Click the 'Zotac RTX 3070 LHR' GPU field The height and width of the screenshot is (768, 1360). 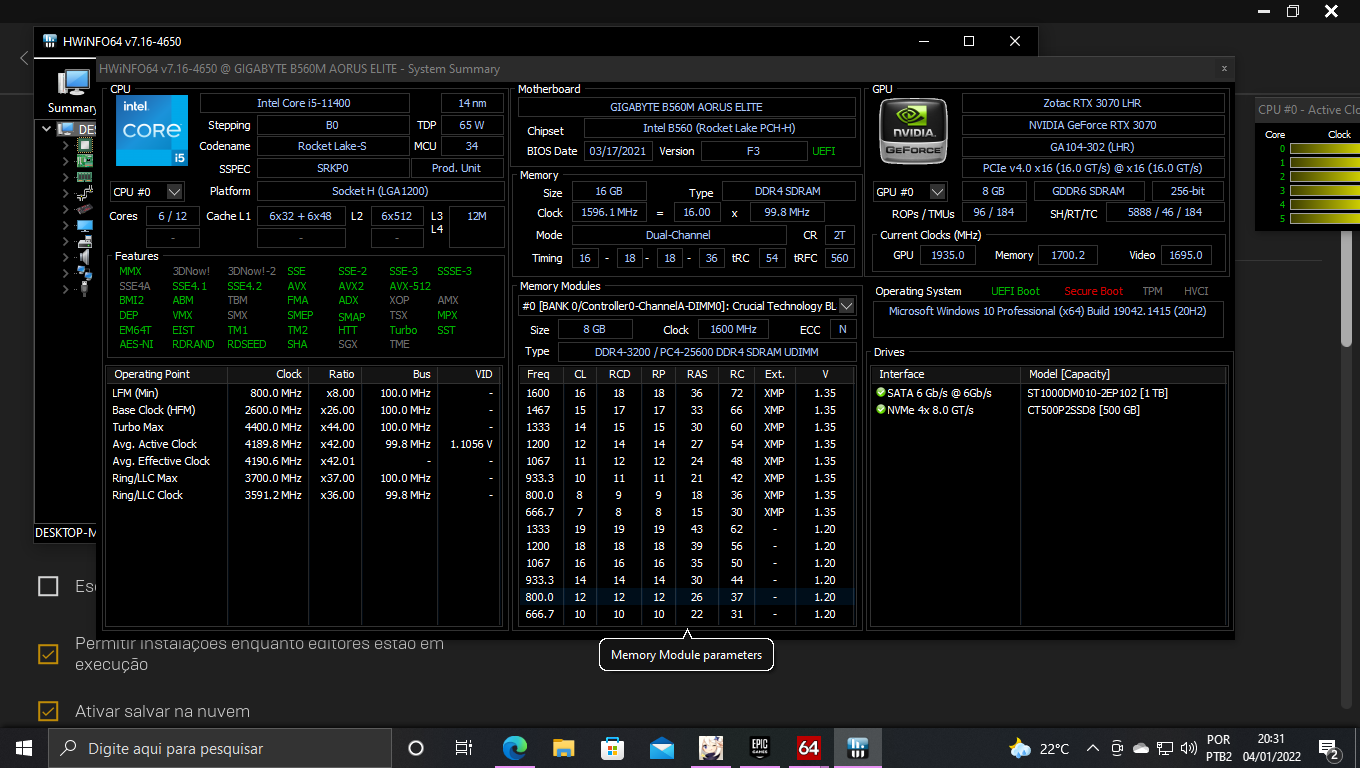click(x=1092, y=103)
